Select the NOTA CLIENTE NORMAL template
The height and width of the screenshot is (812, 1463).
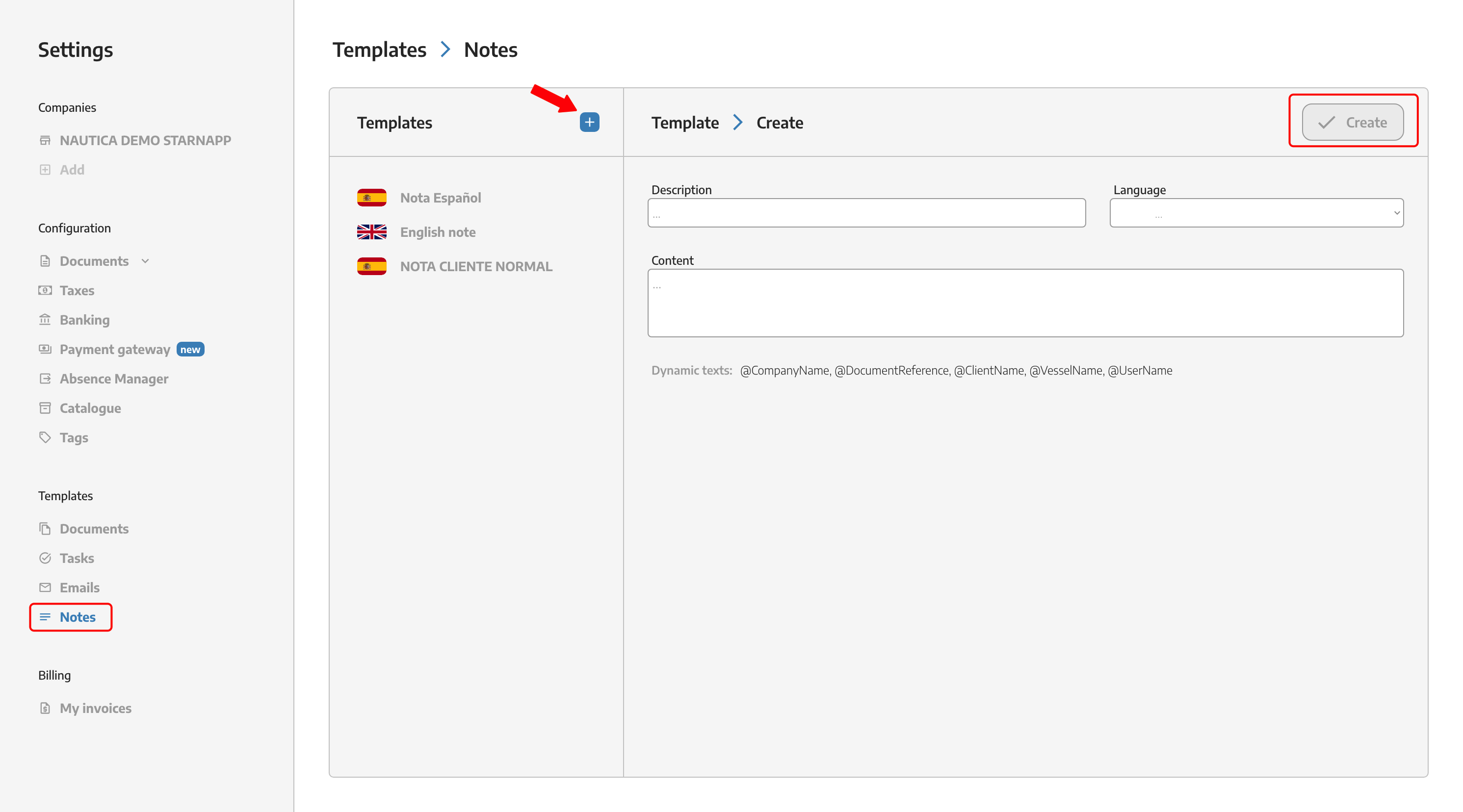tap(476, 266)
